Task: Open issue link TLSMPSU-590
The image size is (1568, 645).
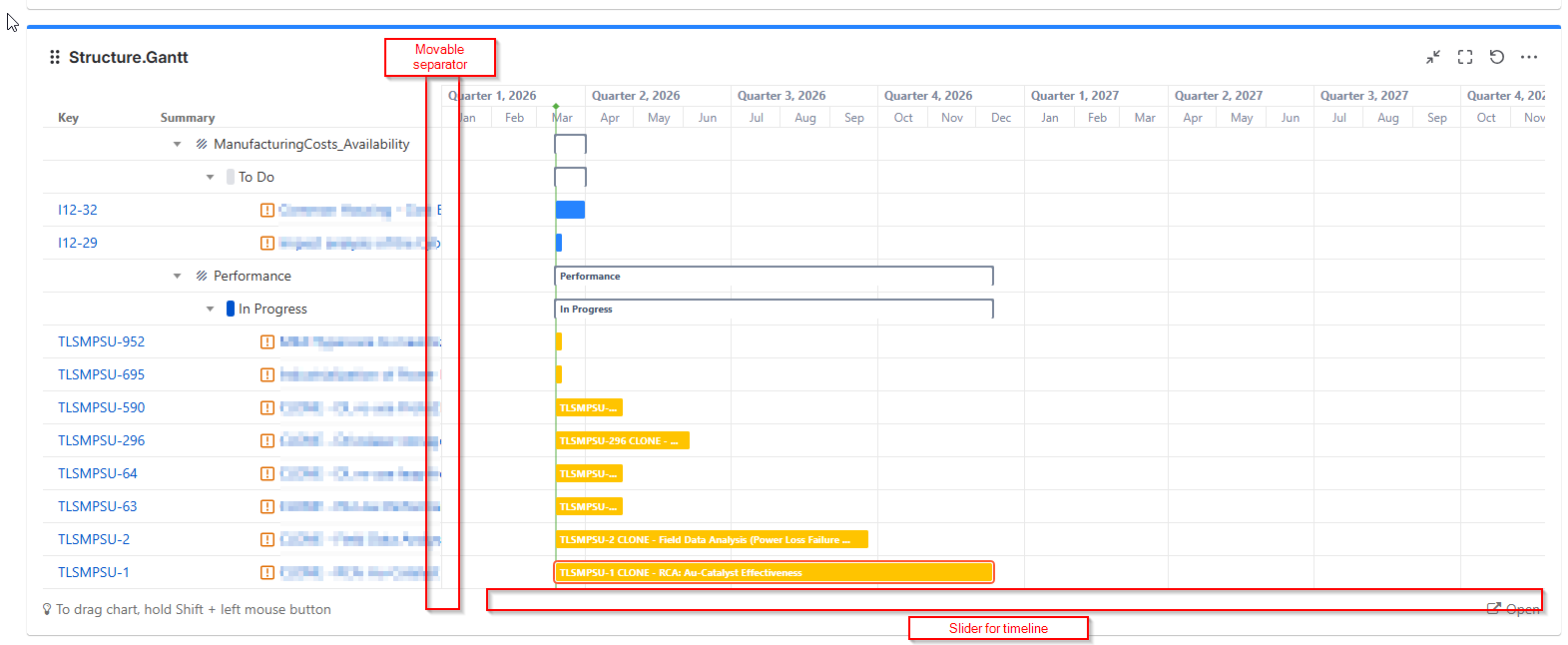Action: click(101, 407)
